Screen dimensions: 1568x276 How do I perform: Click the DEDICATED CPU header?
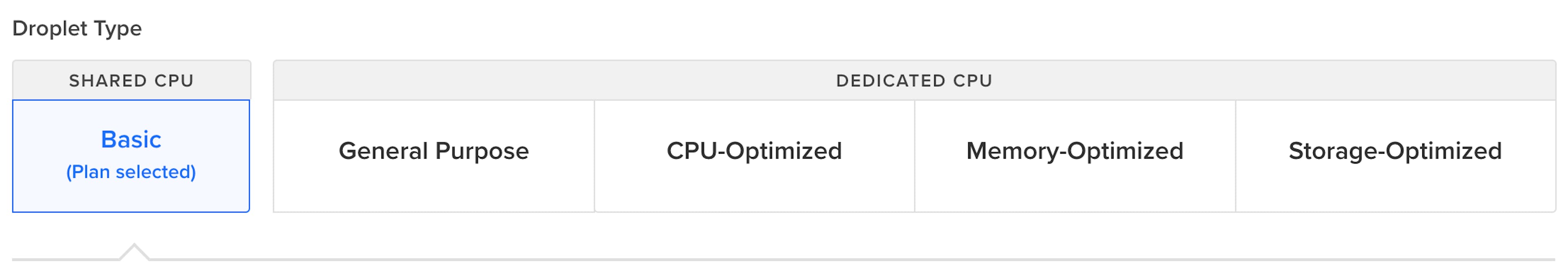point(914,81)
